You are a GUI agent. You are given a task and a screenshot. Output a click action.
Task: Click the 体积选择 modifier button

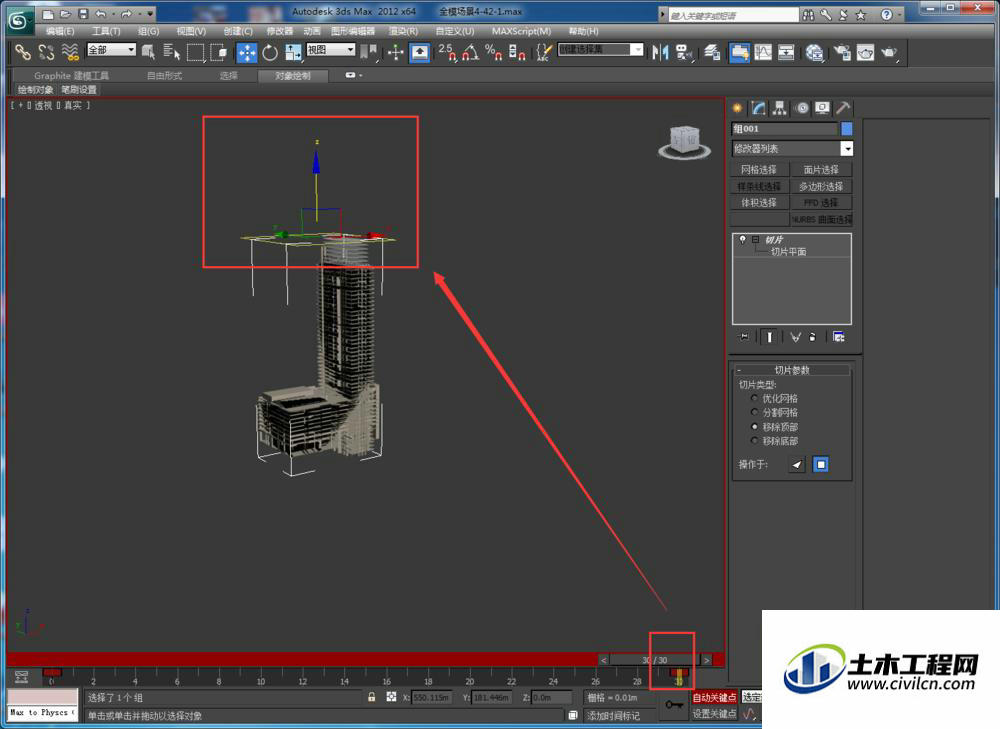pyautogui.click(x=759, y=203)
